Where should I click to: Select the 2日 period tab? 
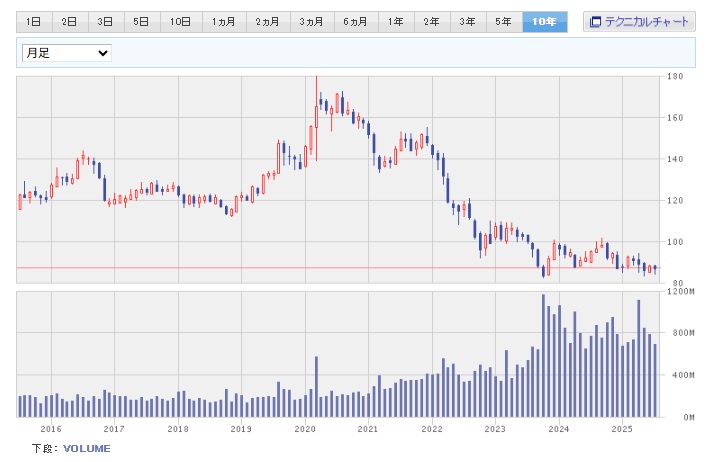pos(70,22)
